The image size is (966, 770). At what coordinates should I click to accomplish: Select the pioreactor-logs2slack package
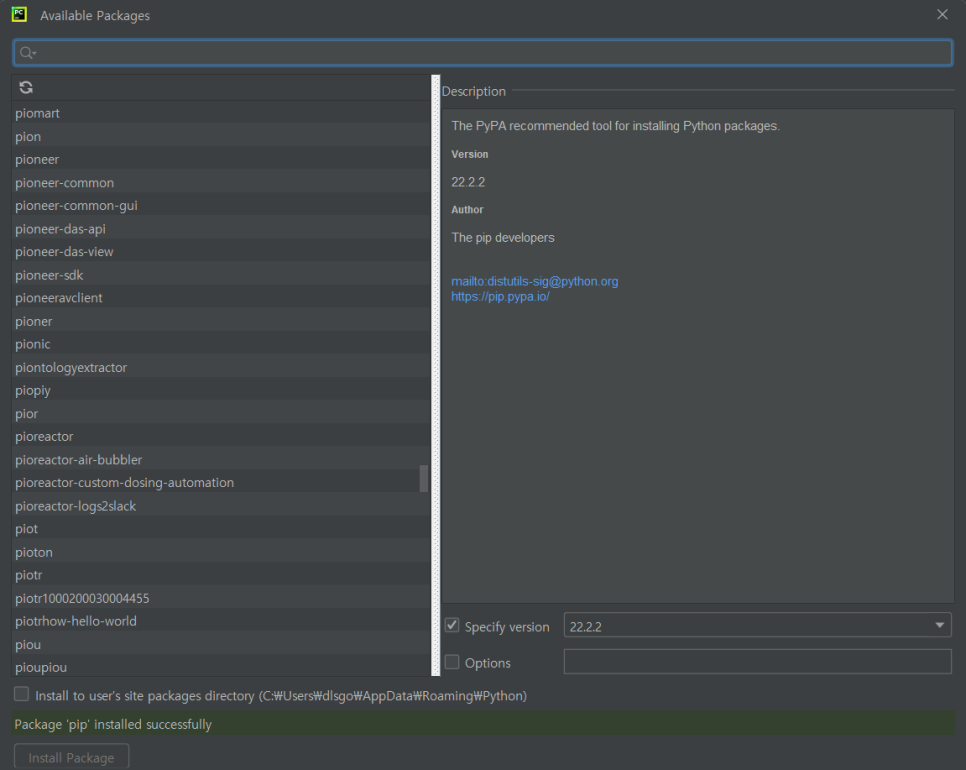(x=221, y=506)
